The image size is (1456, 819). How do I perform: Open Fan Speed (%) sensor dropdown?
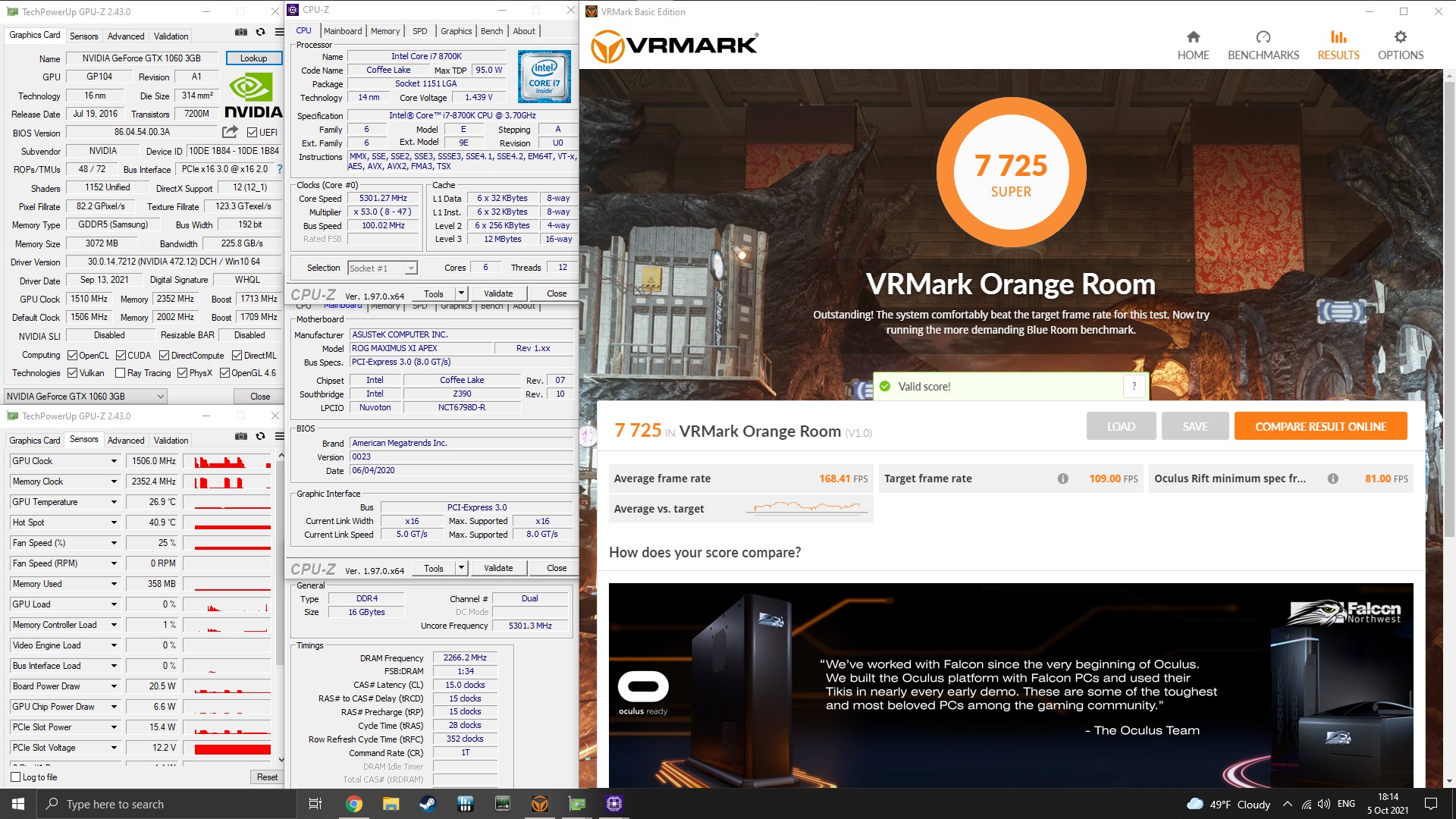(114, 543)
